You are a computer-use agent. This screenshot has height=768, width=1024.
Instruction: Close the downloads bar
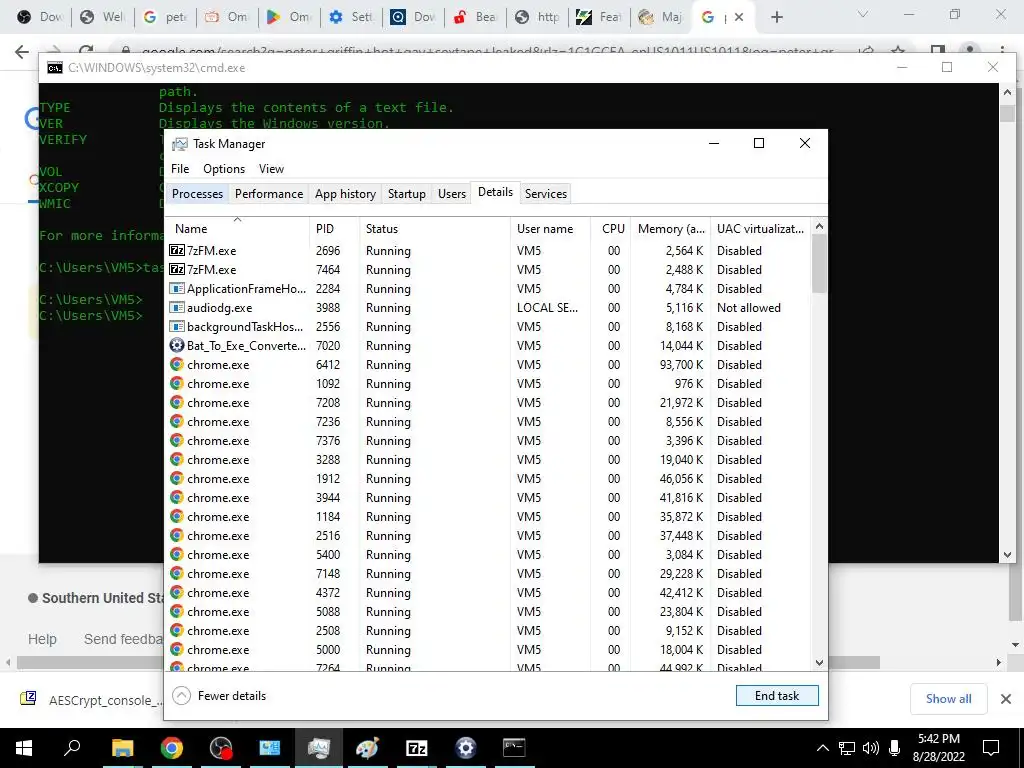coord(1006,699)
